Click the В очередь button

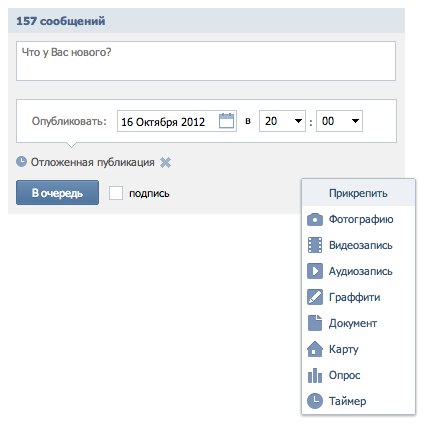(57, 193)
